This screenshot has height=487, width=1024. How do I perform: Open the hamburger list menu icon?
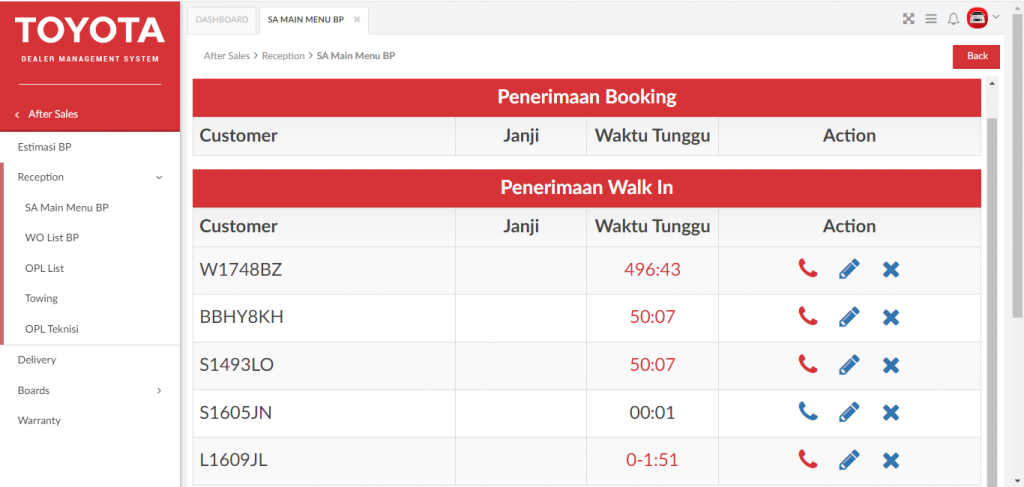(930, 19)
